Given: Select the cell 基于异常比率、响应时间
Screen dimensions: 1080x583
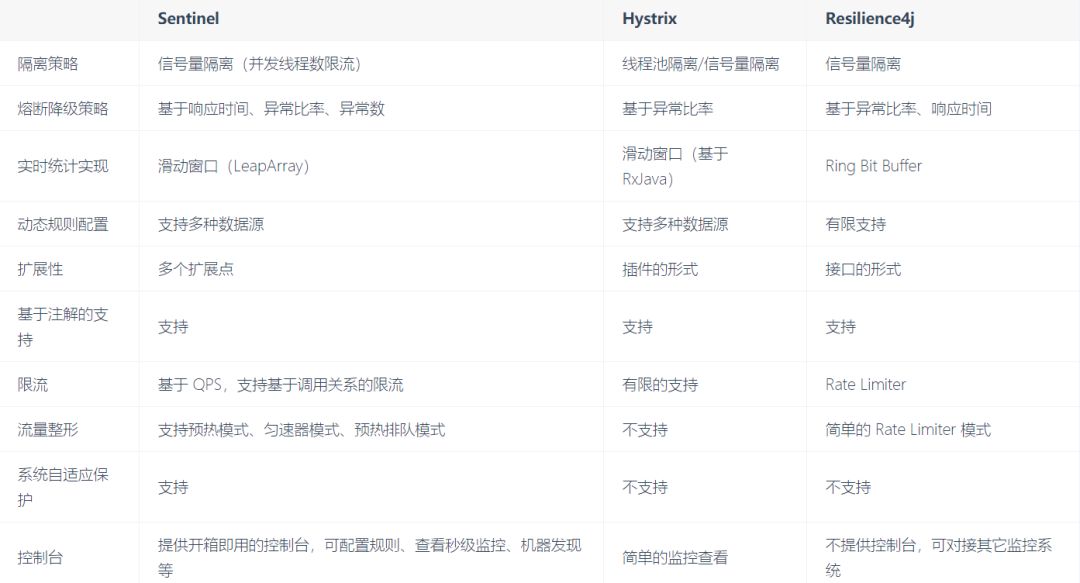Looking at the screenshot, I should coord(908,109).
